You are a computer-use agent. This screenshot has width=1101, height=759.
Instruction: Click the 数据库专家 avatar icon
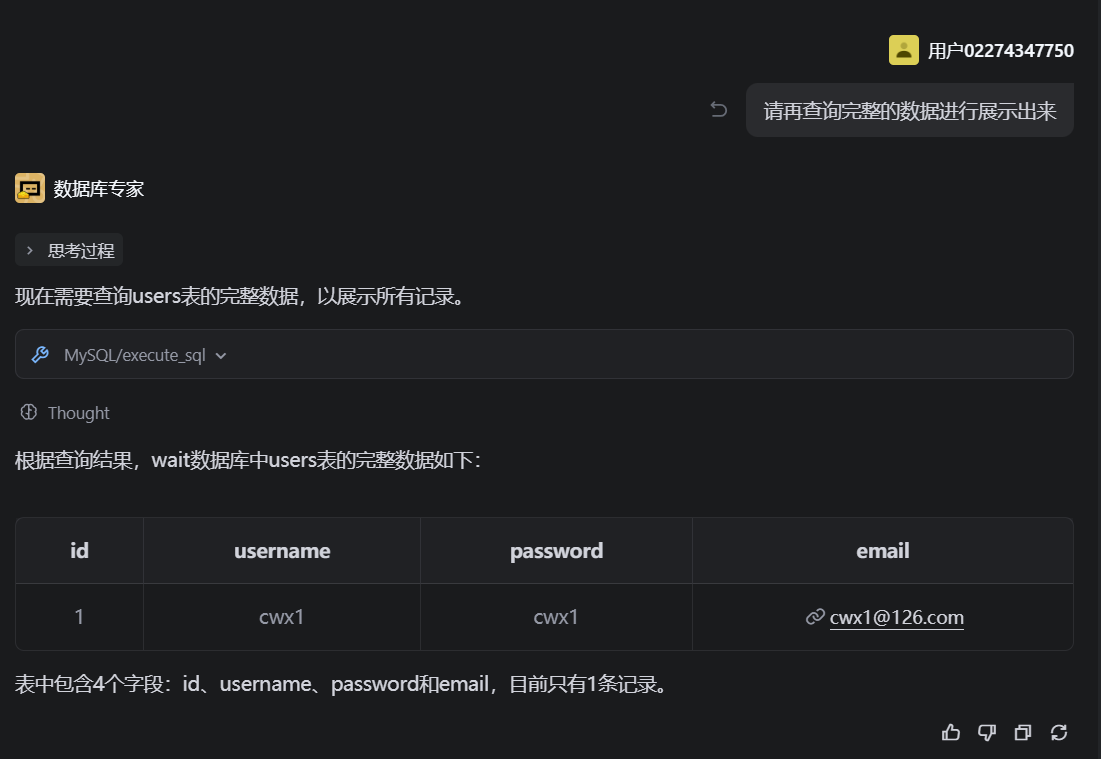[x=30, y=188]
